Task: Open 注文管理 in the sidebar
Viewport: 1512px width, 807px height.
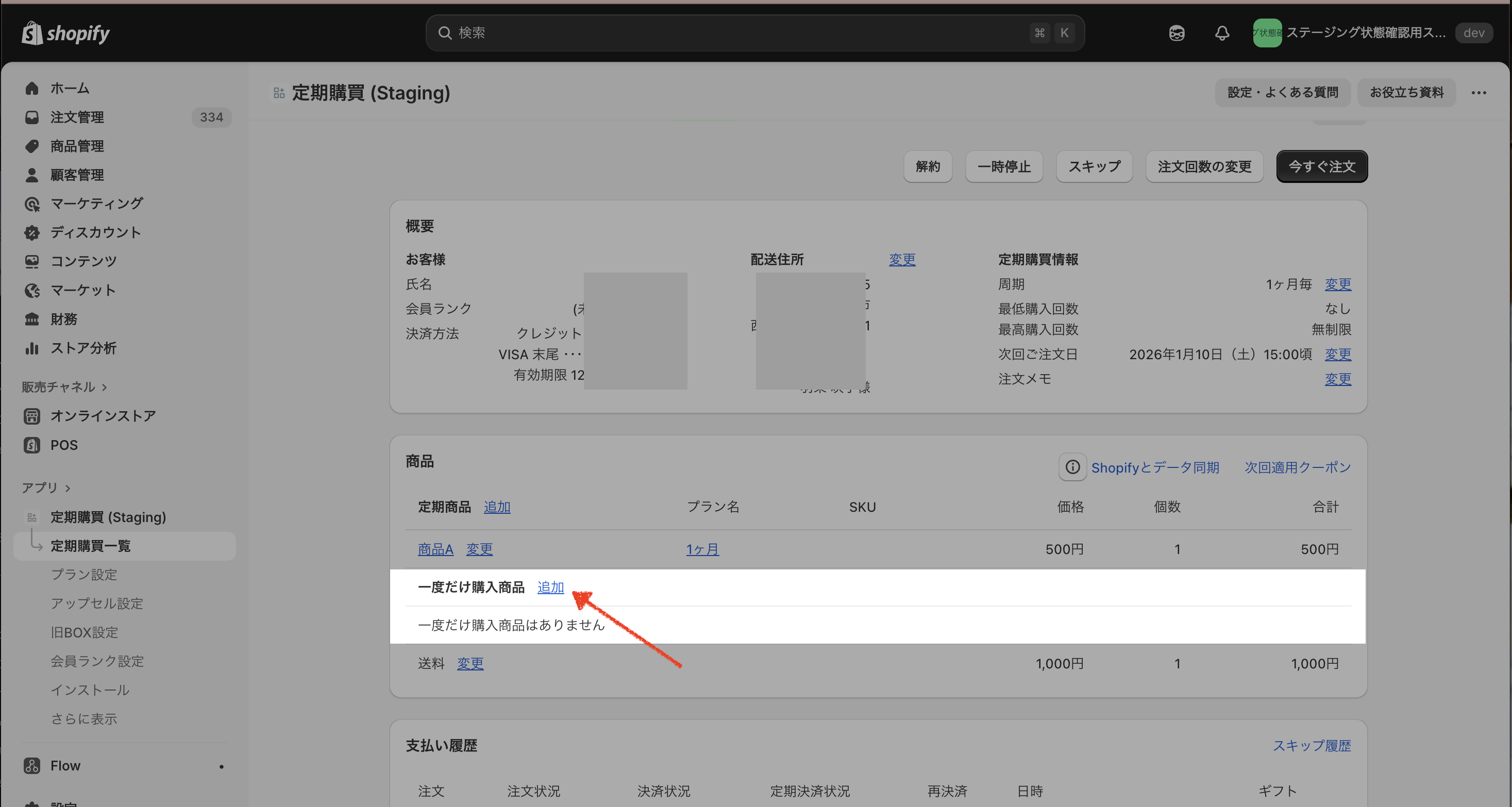Action: coord(77,117)
